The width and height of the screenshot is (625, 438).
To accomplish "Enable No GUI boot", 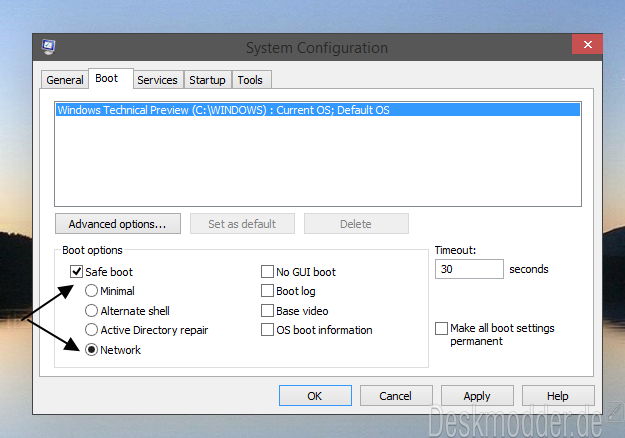I will [267, 272].
